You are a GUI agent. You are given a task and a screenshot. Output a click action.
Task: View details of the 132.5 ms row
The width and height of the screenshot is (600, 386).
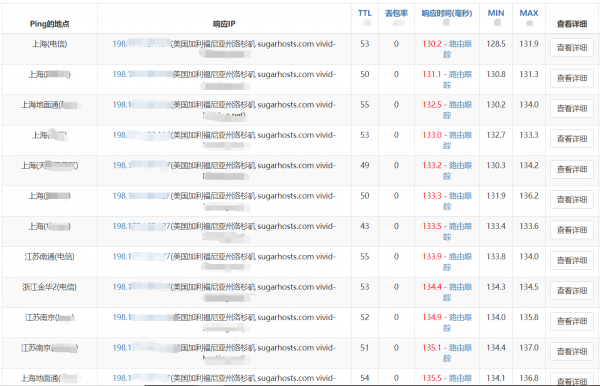572,109
